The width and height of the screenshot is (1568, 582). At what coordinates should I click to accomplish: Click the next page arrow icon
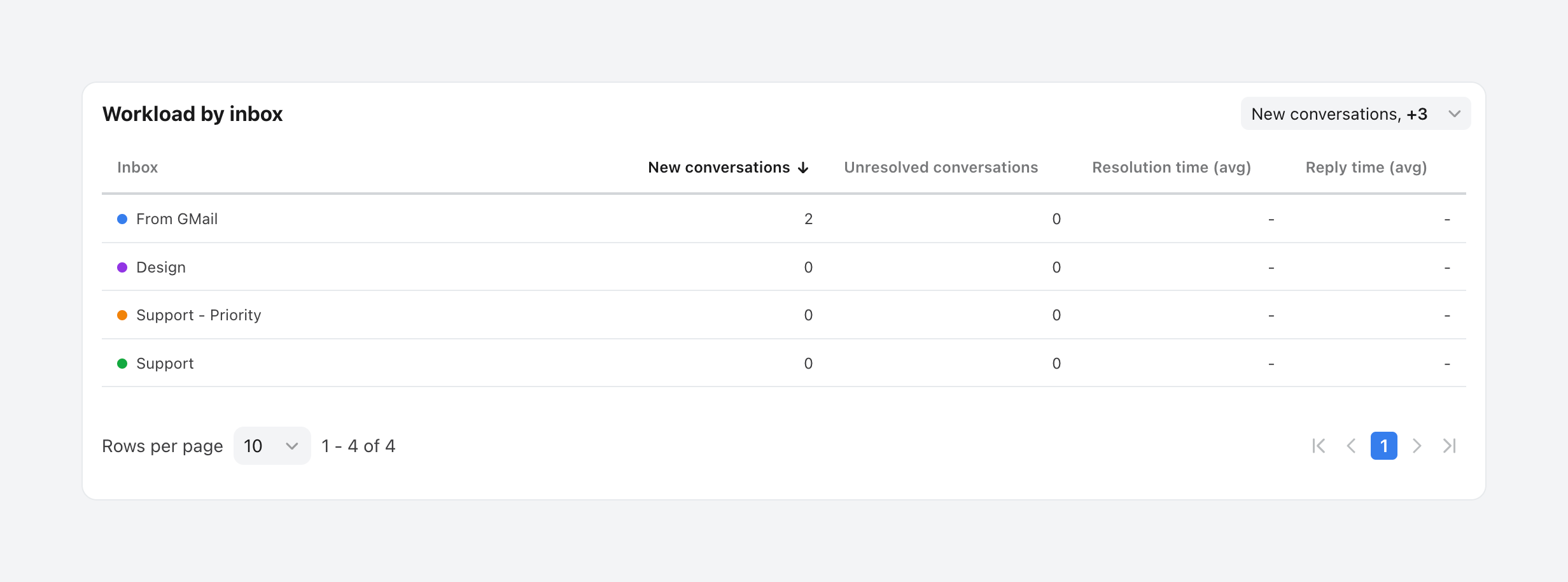coord(1417,446)
